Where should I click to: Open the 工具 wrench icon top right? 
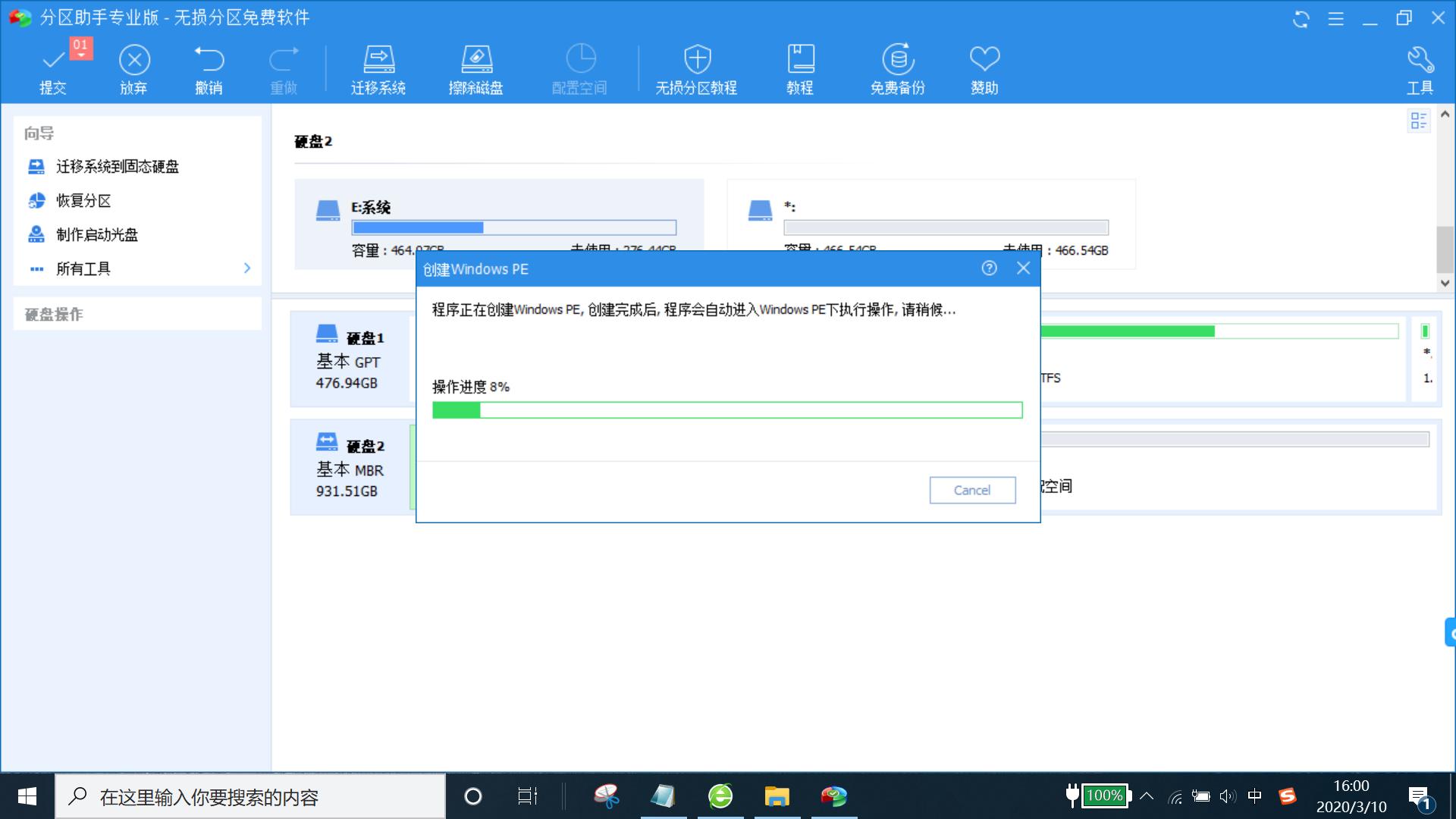point(1419,67)
